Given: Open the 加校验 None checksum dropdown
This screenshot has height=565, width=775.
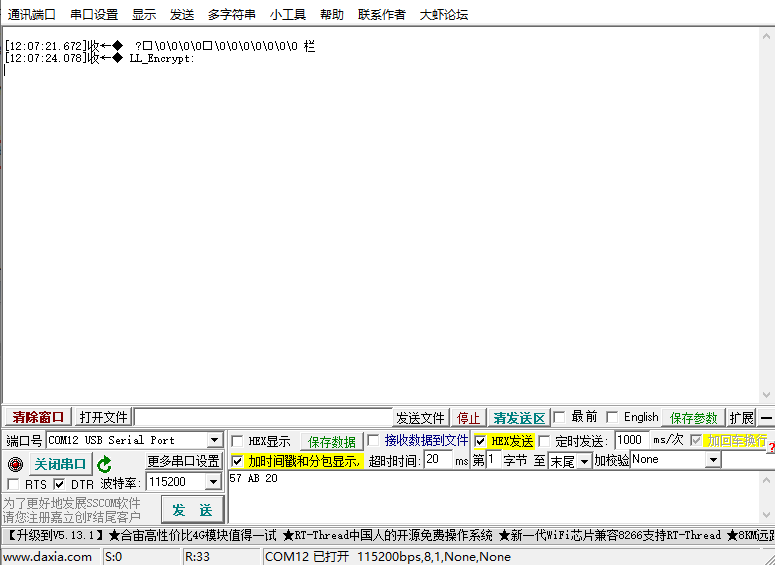Looking at the screenshot, I should point(713,460).
